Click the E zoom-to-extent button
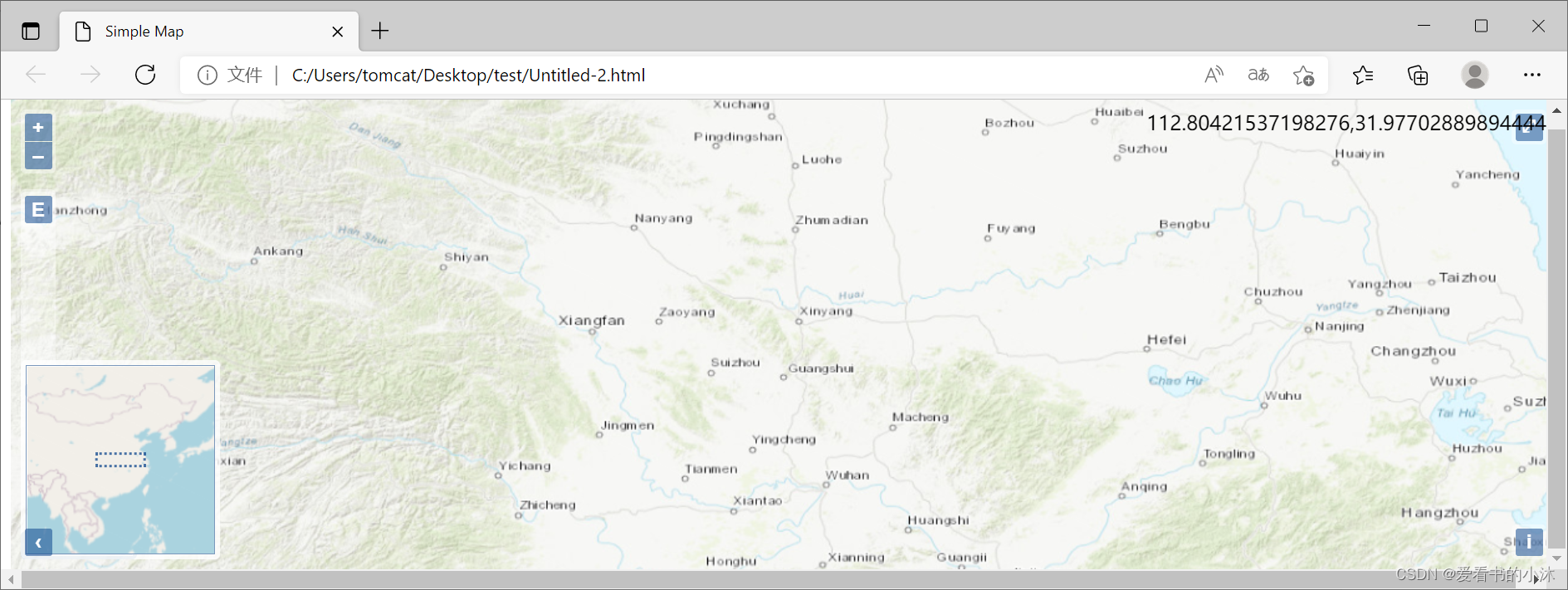The width and height of the screenshot is (1568, 590). pos(38,210)
